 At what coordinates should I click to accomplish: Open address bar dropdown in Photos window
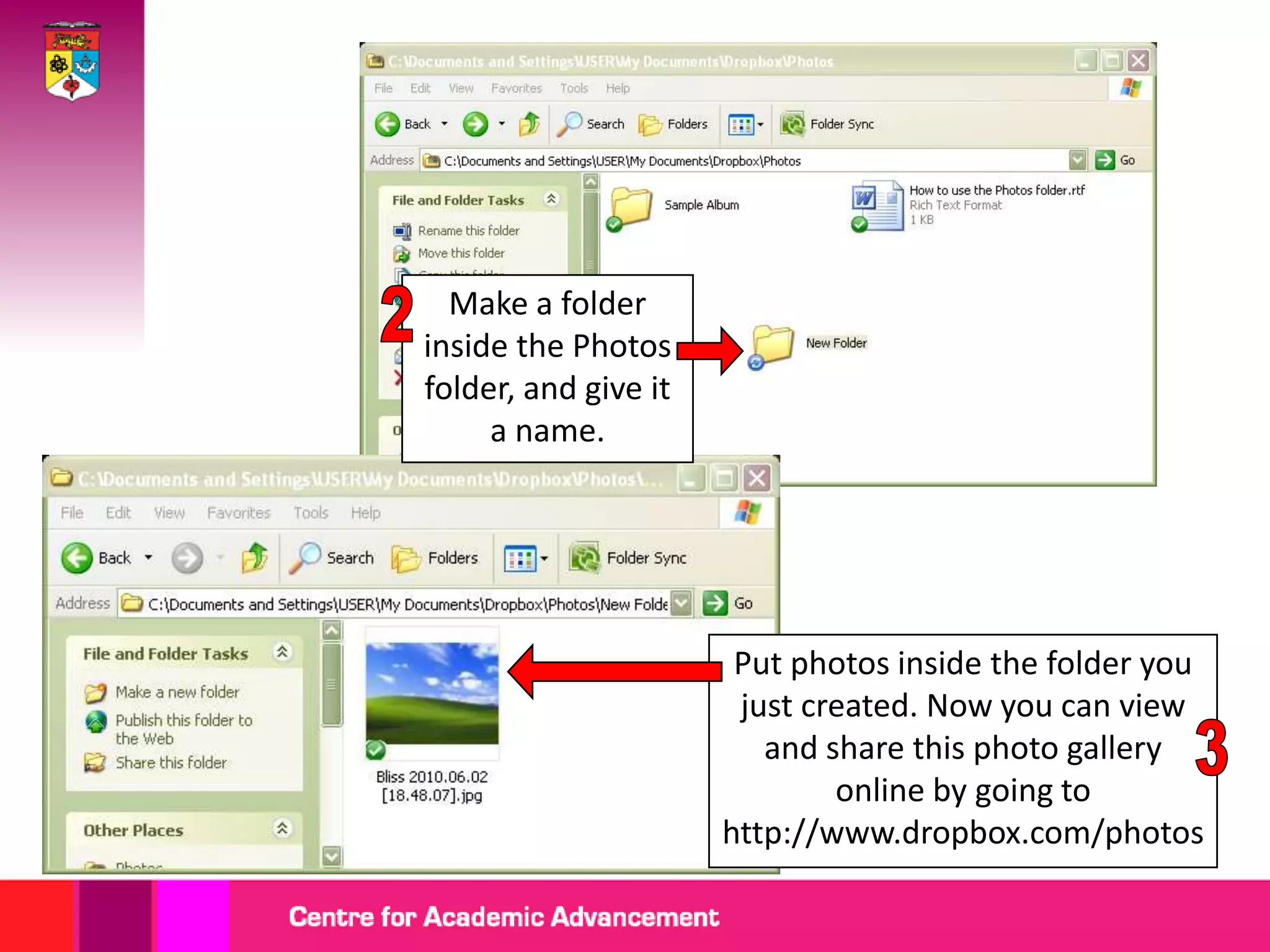point(1078,161)
